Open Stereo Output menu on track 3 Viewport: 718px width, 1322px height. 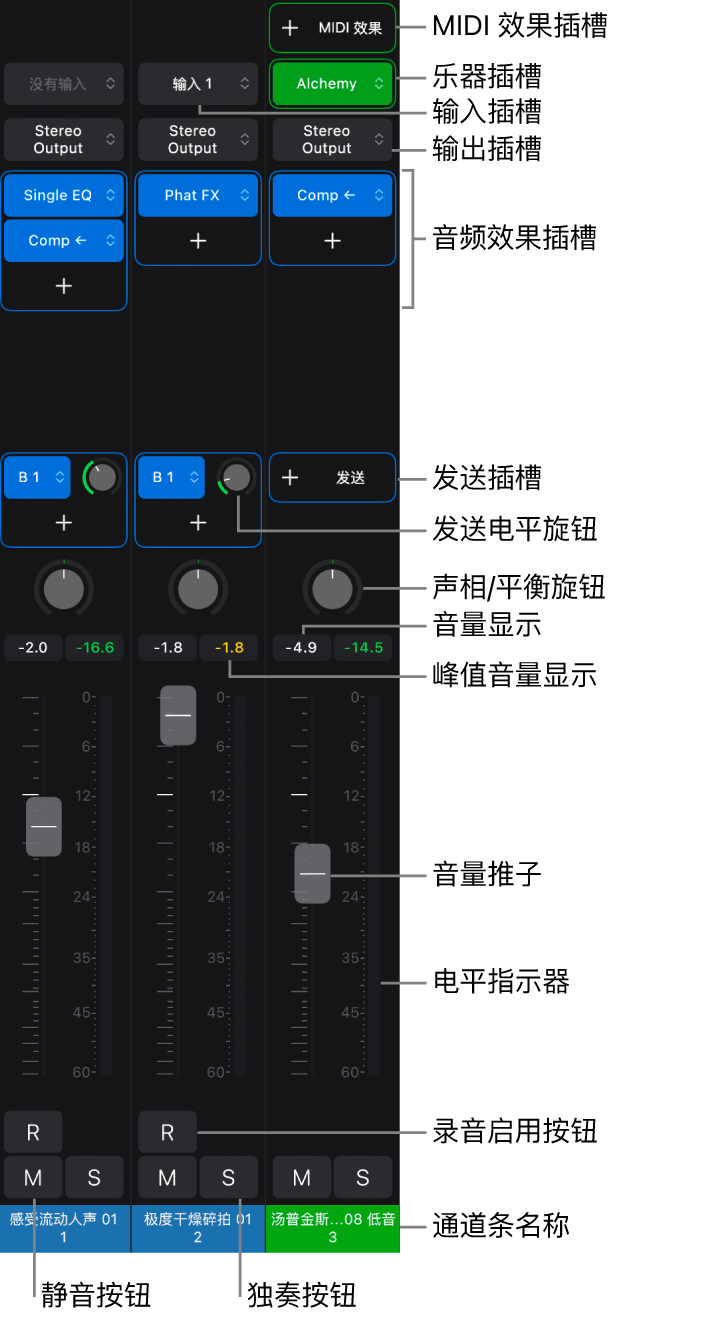coord(332,140)
